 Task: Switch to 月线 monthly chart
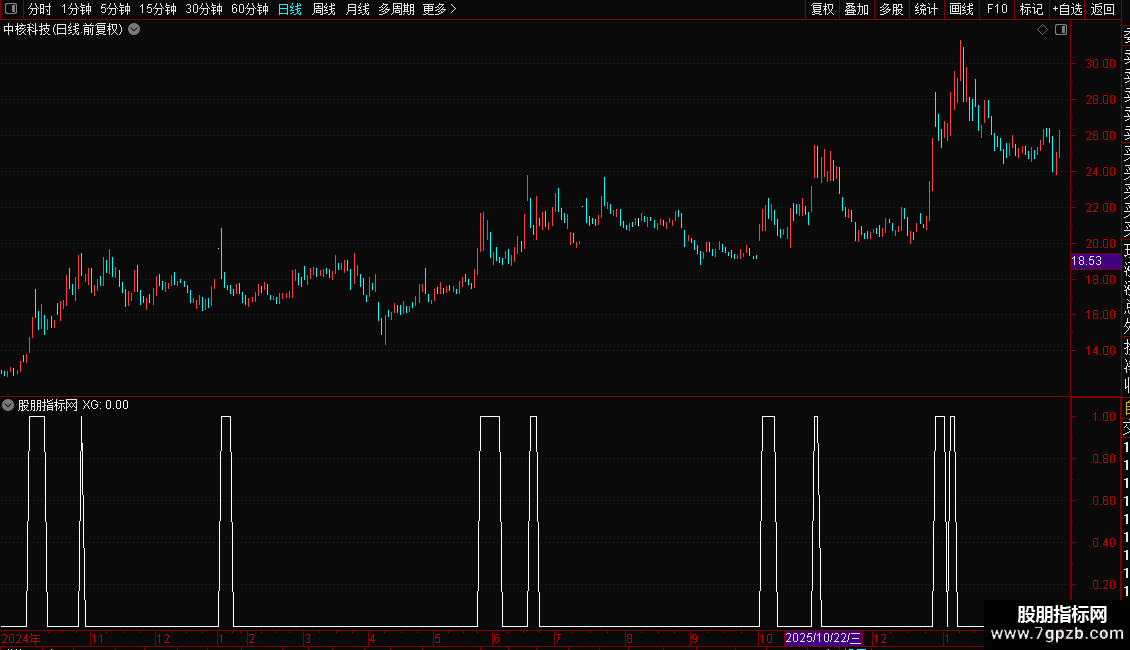pyautogui.click(x=357, y=9)
